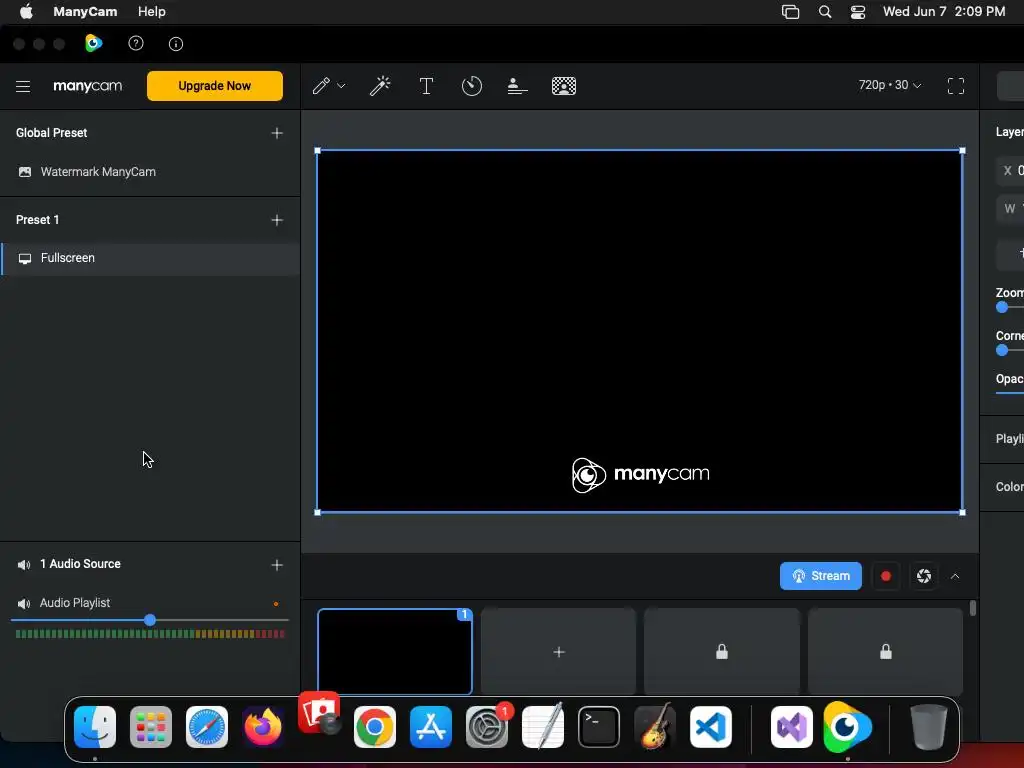Adjust the Corner radius slider handle
Viewport: 1024px width, 768px height.
tap(1002, 350)
